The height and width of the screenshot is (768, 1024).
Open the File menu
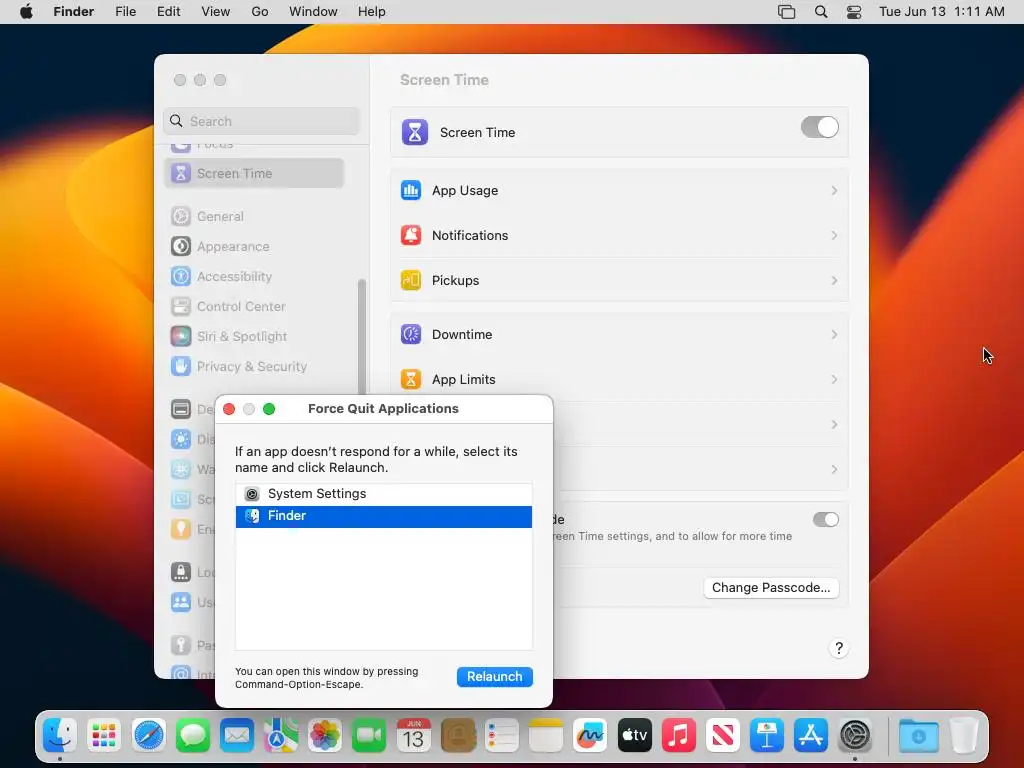click(125, 12)
